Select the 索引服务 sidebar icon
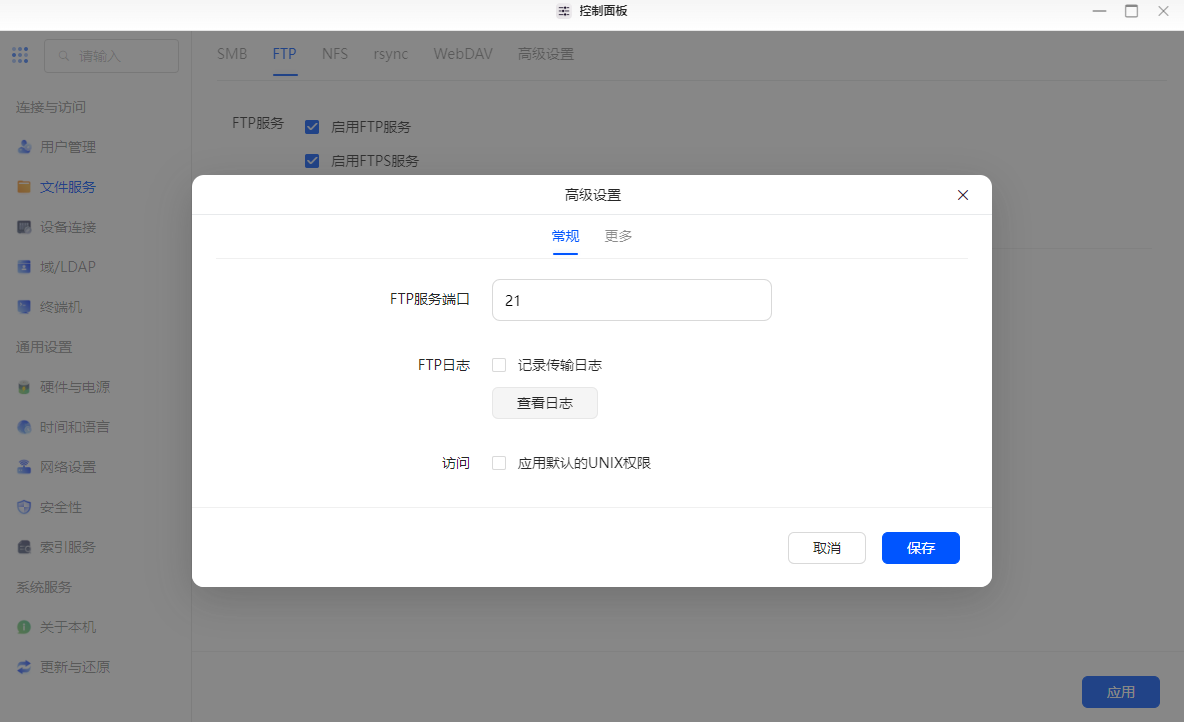Screen dimensions: 1184x722 point(24,547)
